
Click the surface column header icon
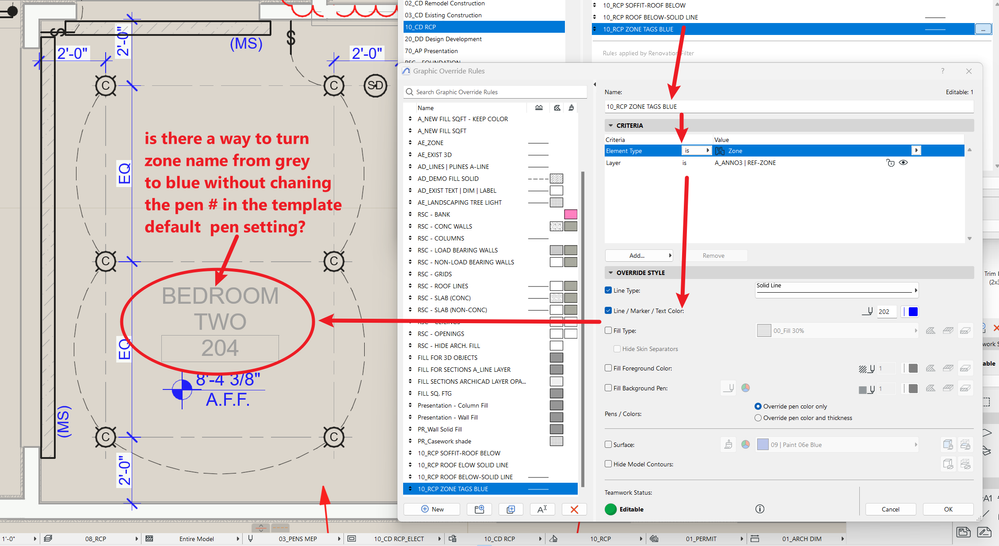click(x=571, y=108)
